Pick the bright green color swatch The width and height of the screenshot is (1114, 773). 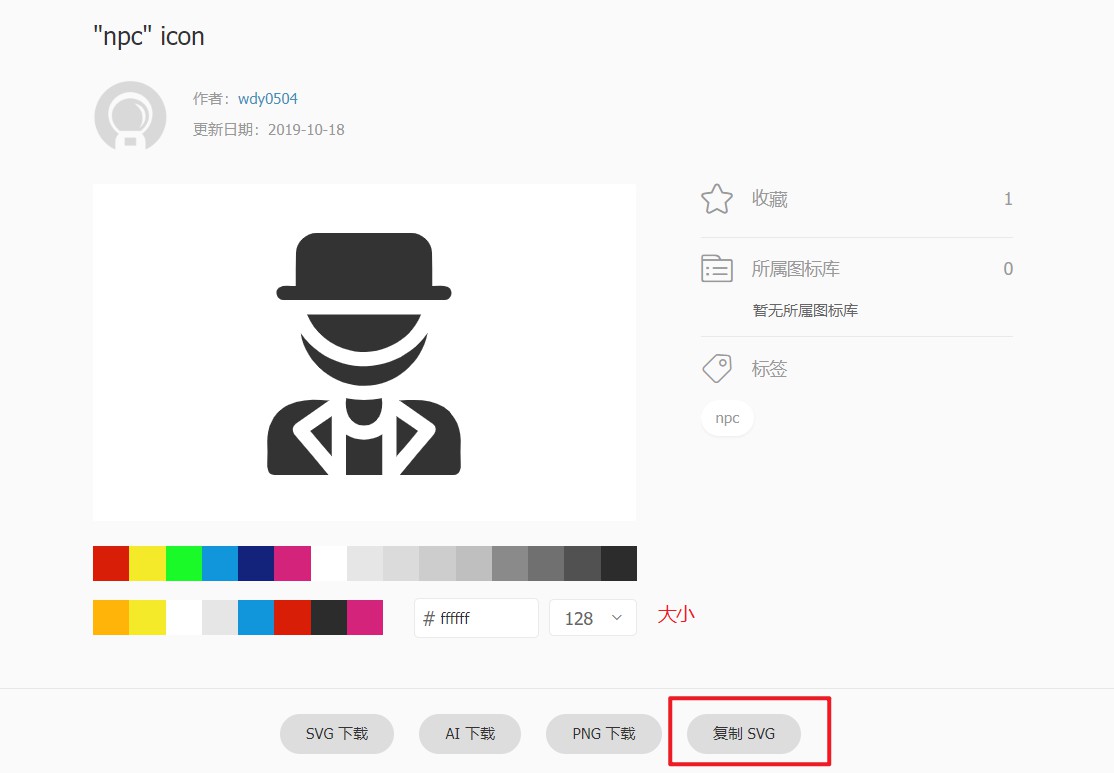click(x=184, y=563)
